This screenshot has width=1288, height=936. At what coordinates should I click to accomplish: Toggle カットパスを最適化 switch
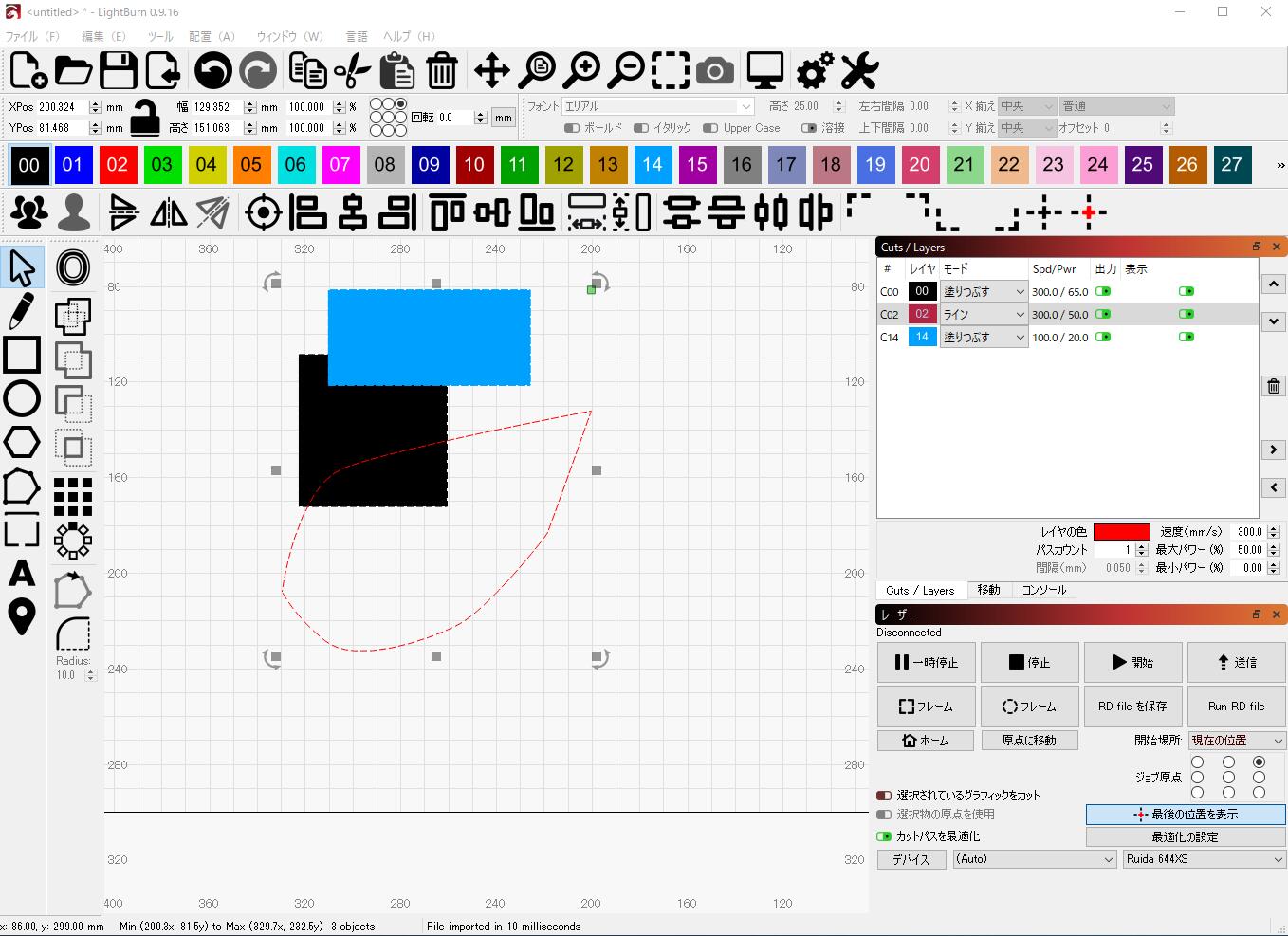pyautogui.click(x=884, y=836)
